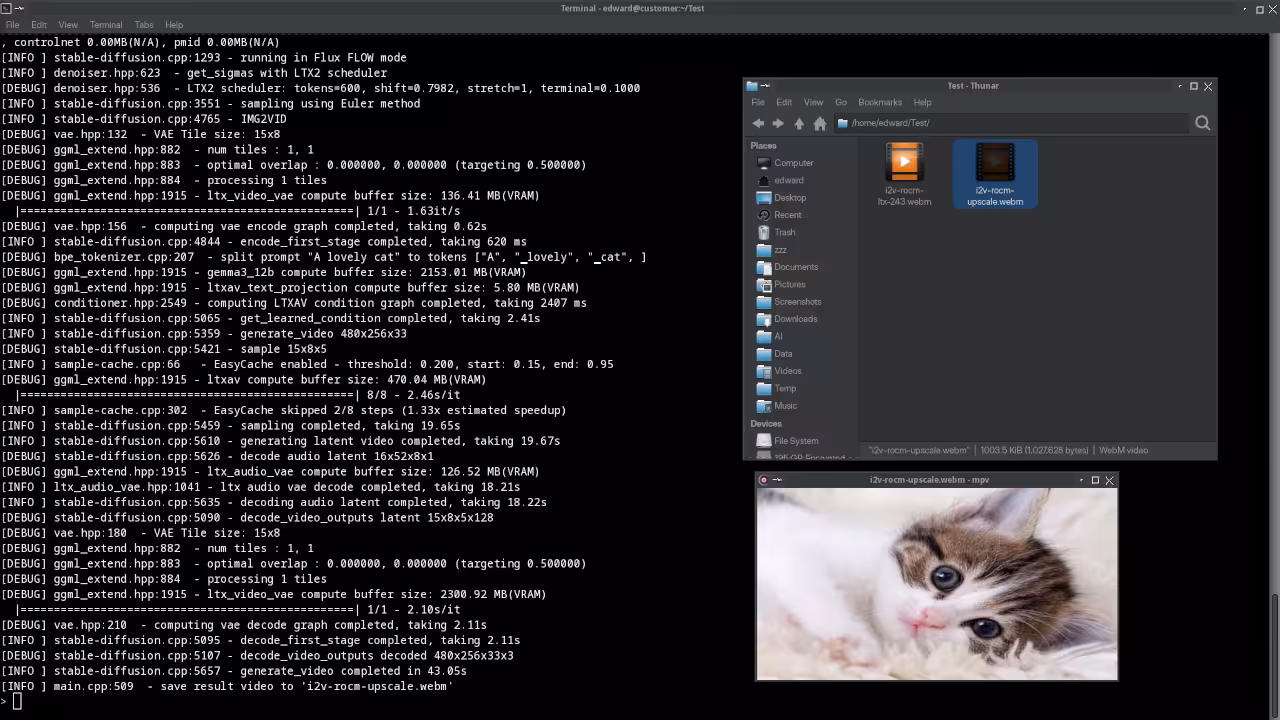Viewport: 1280px width, 720px height.
Task: Open the Terminal window's Edit menu
Action: pos(39,25)
